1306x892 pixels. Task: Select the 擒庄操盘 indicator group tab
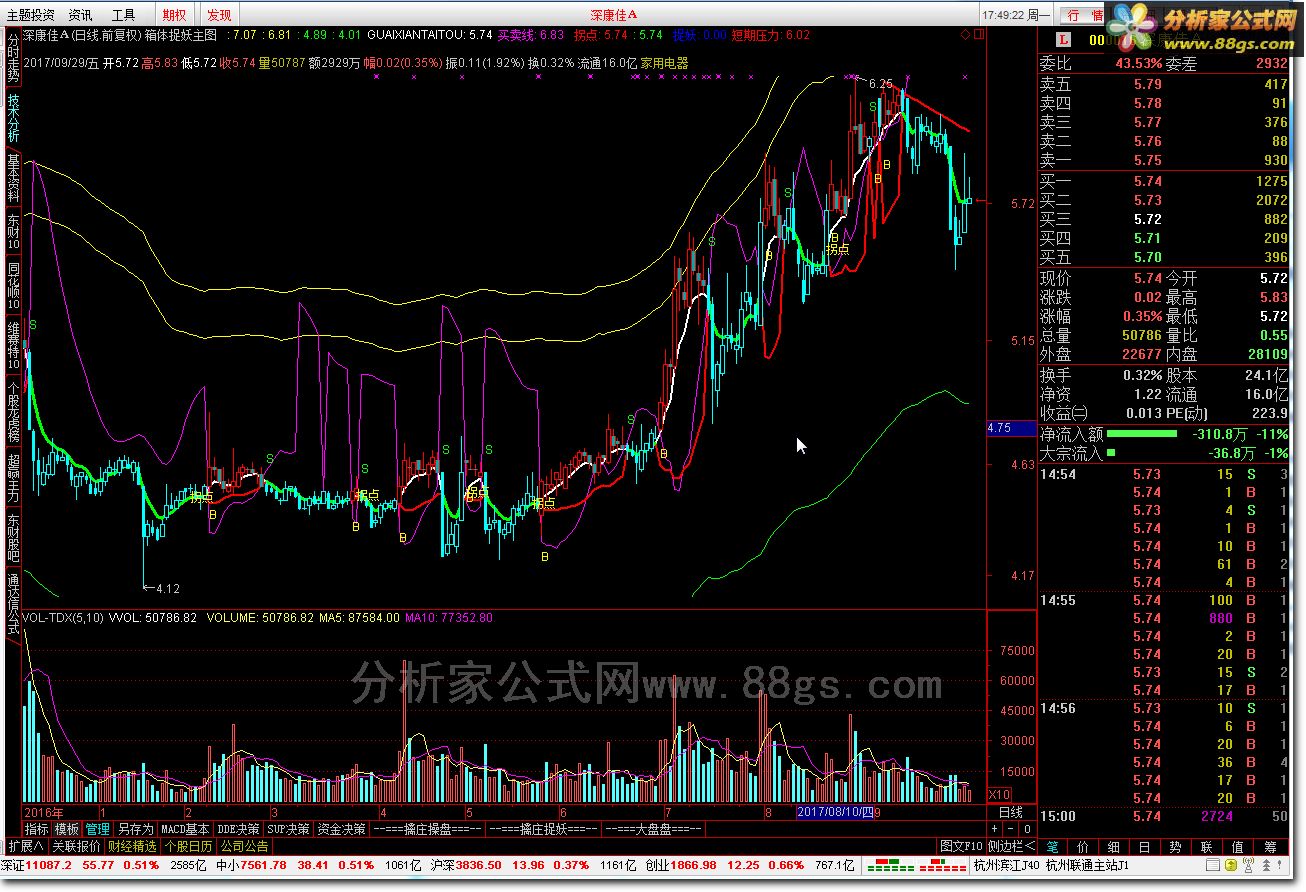(x=427, y=829)
